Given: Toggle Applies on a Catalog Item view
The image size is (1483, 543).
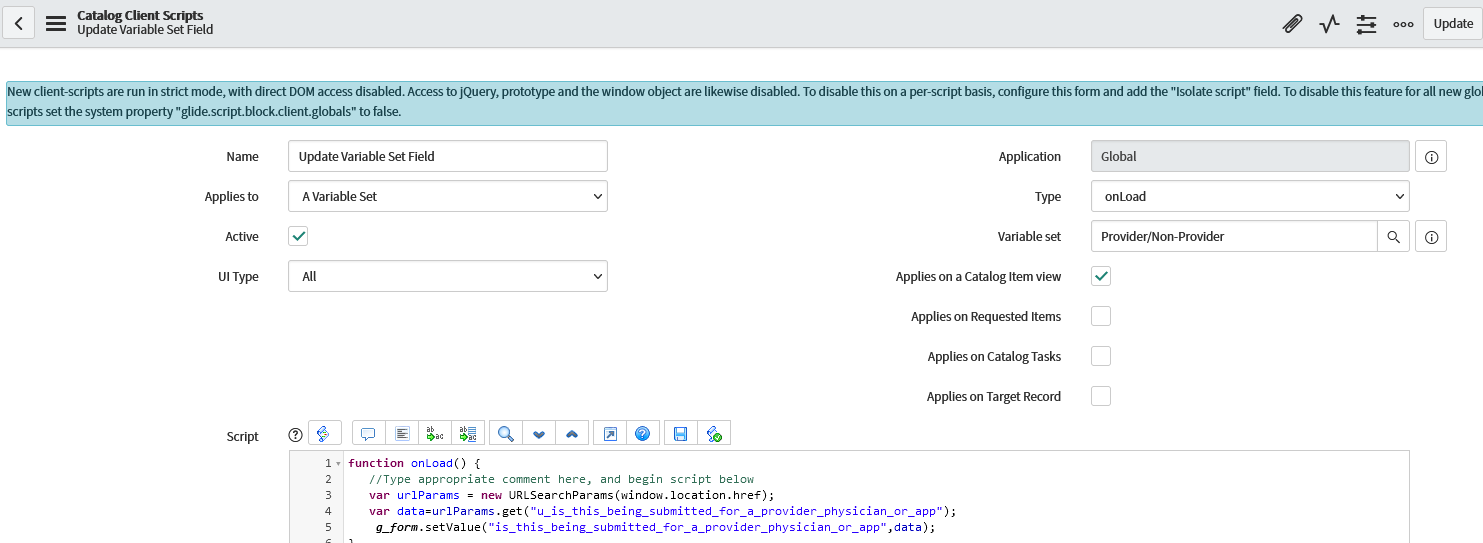Looking at the screenshot, I should click(1101, 276).
